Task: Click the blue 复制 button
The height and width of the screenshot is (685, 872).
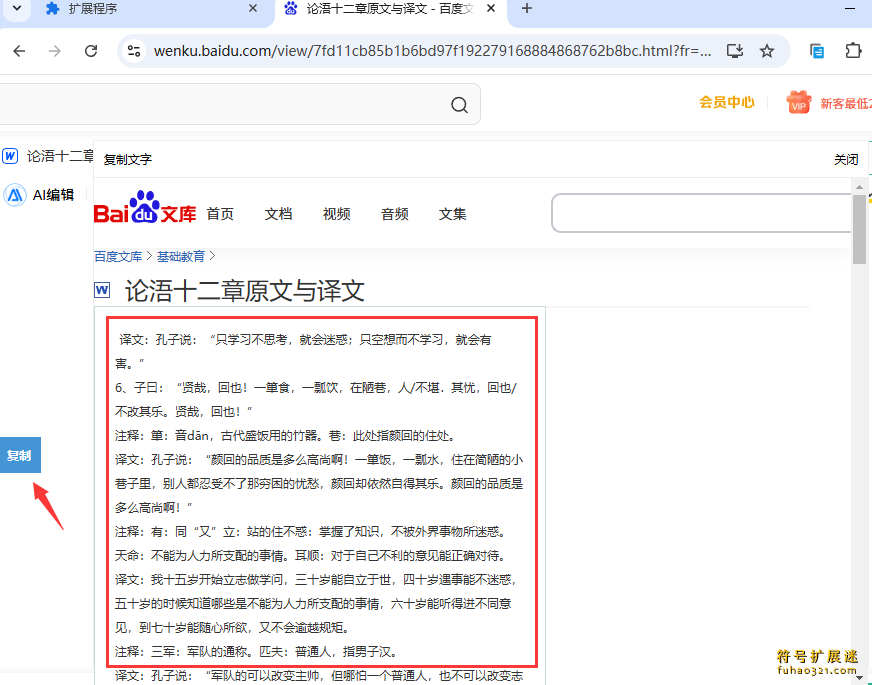Action: tap(20, 455)
